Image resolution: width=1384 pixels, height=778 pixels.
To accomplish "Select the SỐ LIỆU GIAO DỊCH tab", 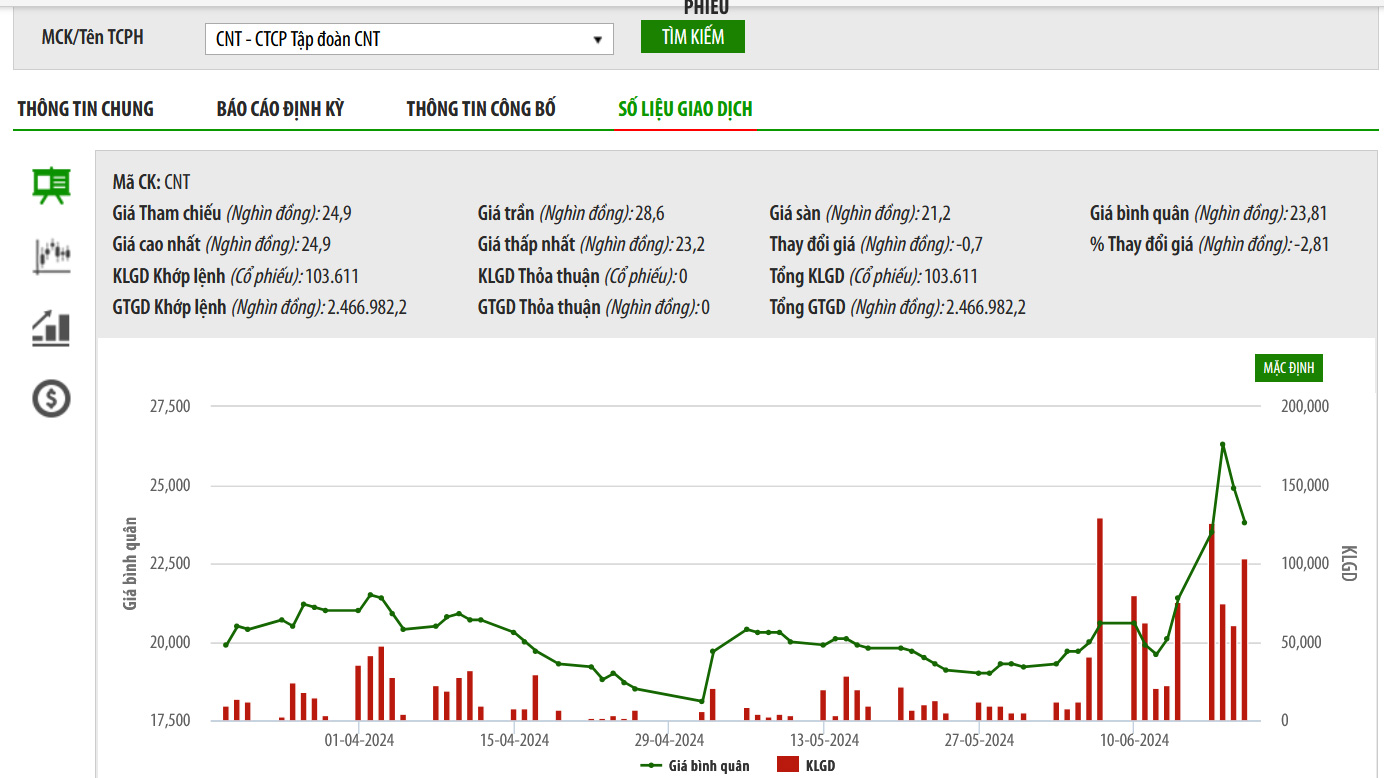I will [x=685, y=109].
